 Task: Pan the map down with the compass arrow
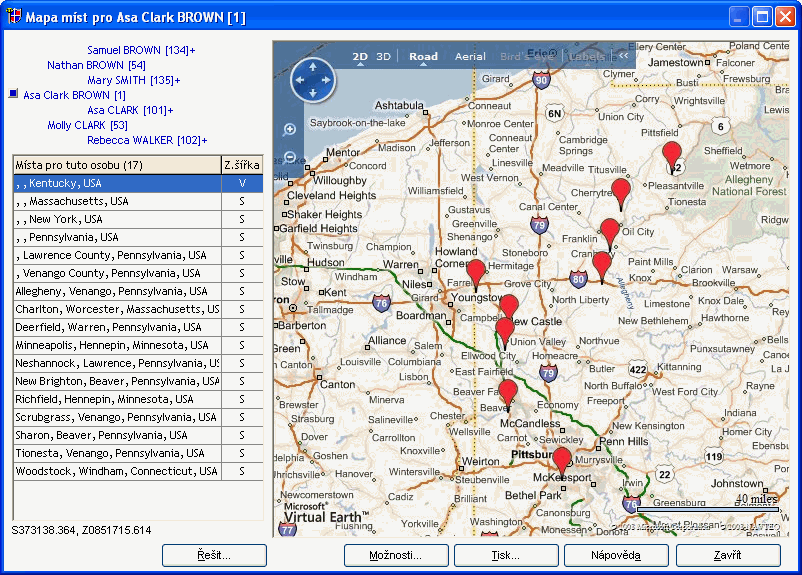pyautogui.click(x=313, y=93)
